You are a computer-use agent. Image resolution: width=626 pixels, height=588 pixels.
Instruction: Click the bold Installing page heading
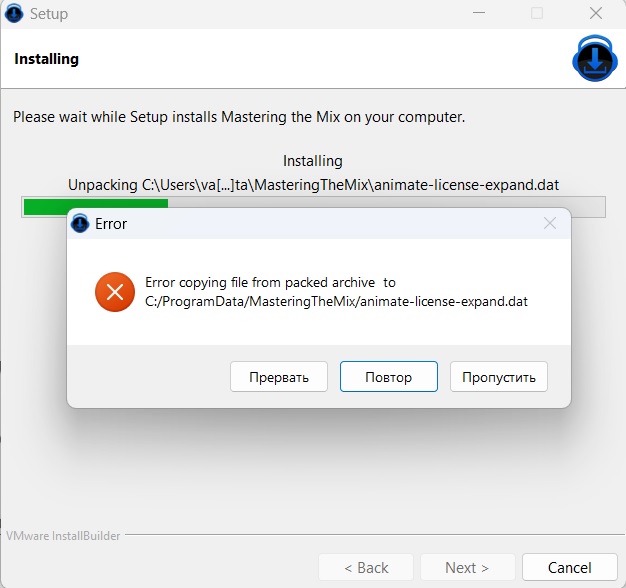pos(46,59)
